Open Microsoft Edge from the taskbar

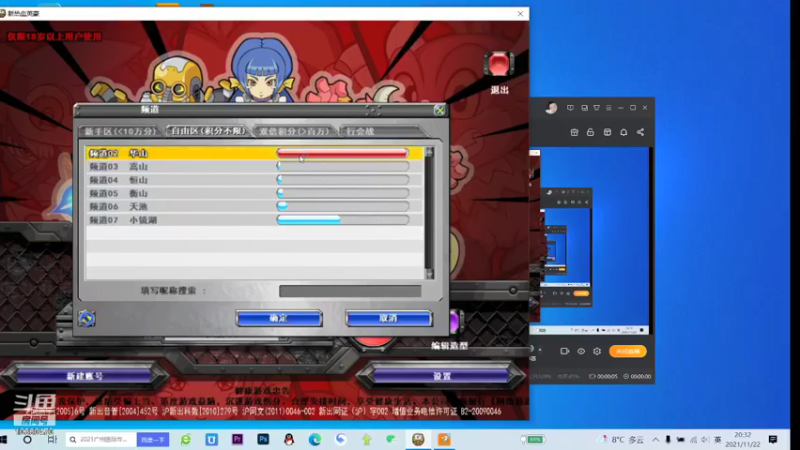pos(315,439)
